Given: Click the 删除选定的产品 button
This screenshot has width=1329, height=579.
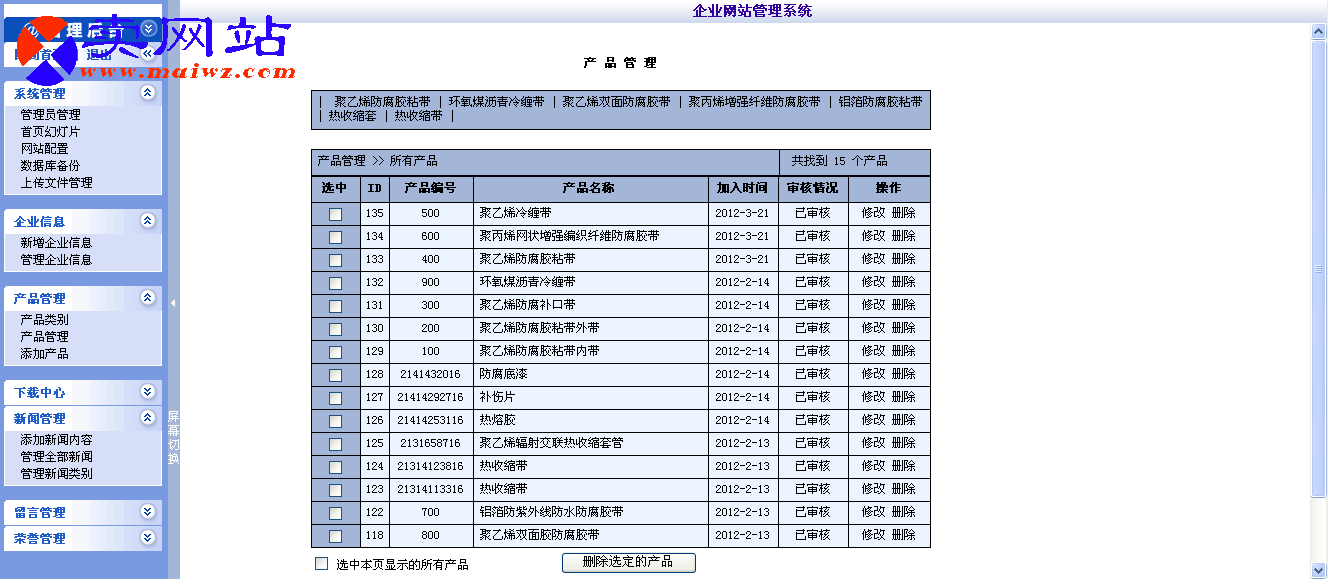Looking at the screenshot, I should (x=628, y=562).
